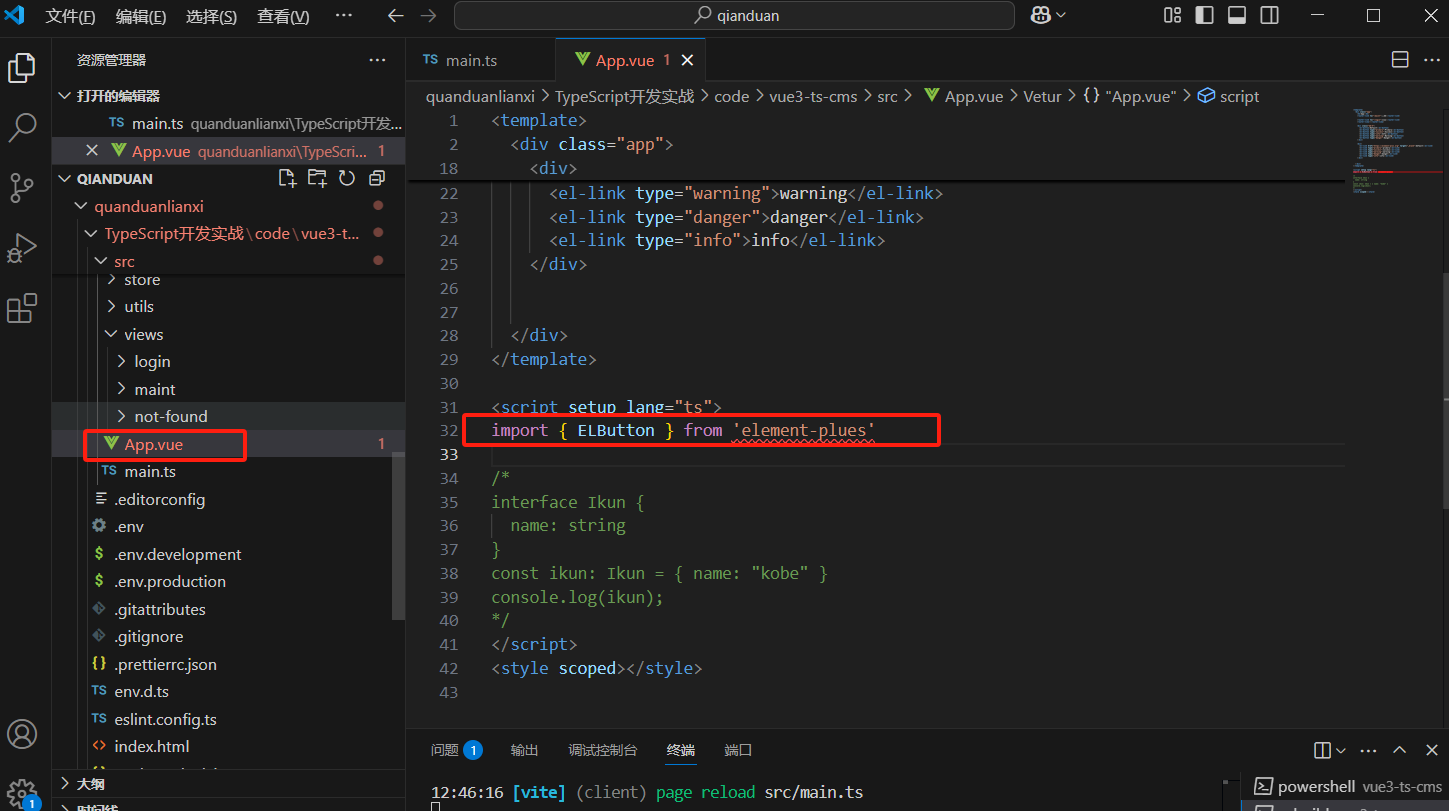Maximize the panel with the up chevron
The image size is (1449, 811).
1400,750
